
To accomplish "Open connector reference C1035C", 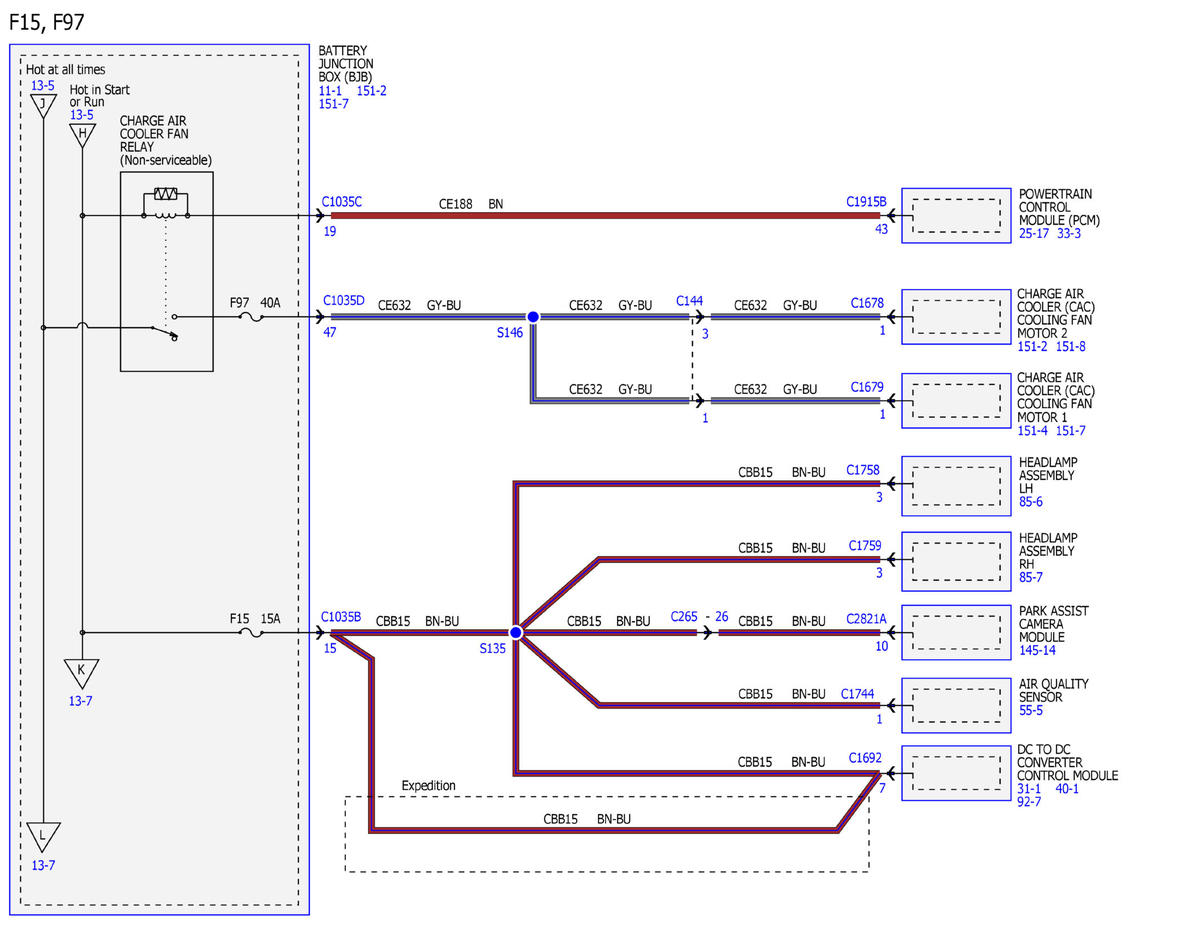I will tap(342, 202).
